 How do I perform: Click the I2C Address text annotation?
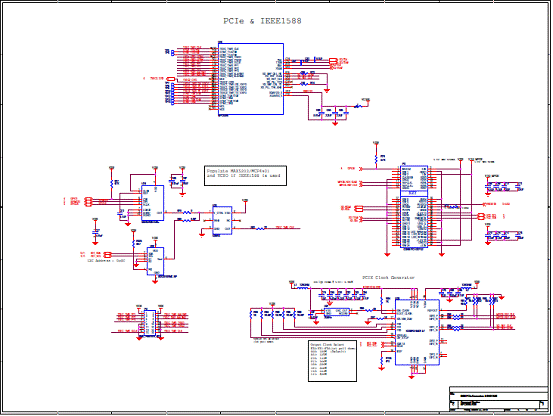point(106,261)
